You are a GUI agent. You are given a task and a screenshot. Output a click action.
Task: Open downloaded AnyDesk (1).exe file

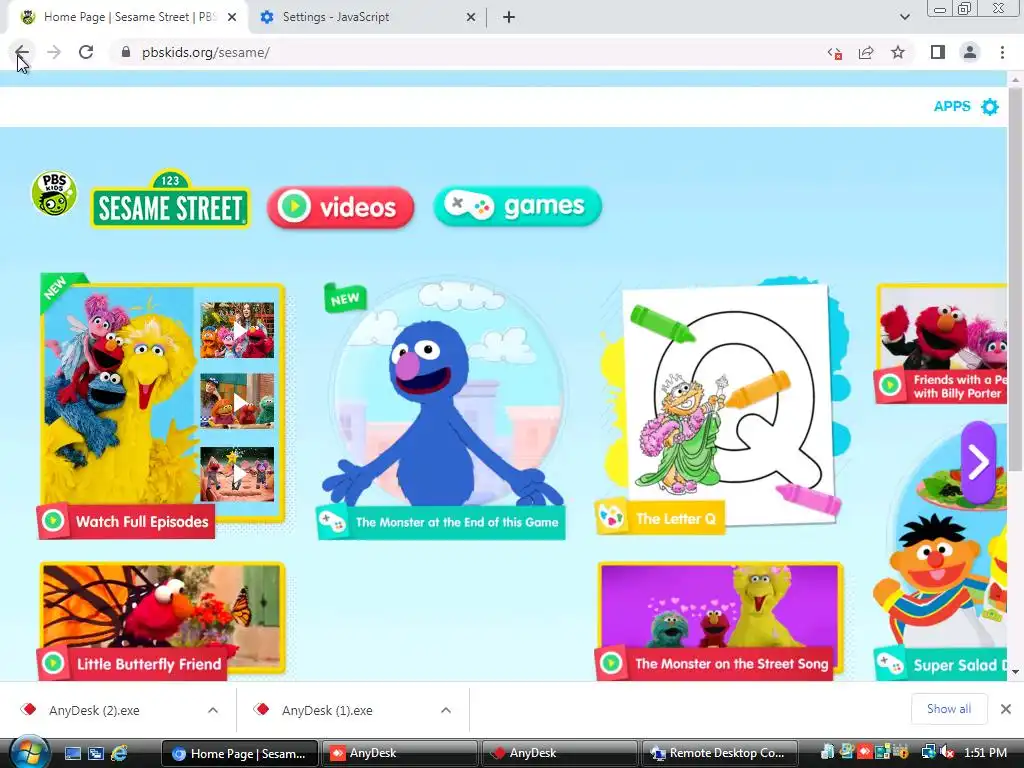[x=327, y=710]
